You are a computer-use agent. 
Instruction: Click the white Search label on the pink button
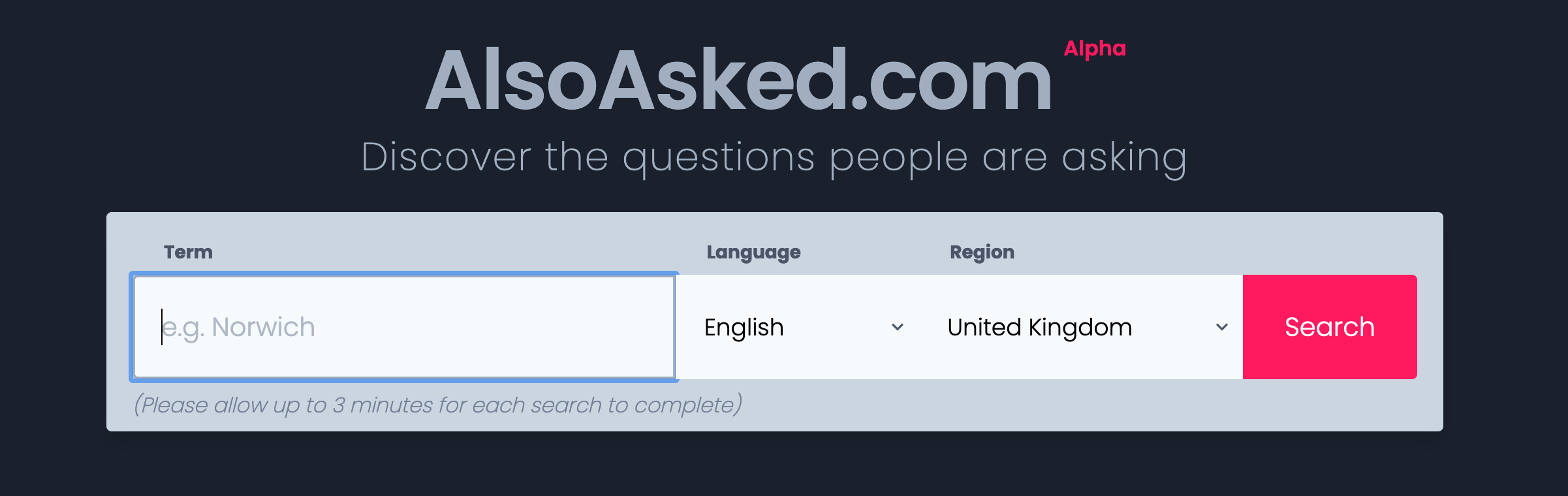[x=1330, y=327]
